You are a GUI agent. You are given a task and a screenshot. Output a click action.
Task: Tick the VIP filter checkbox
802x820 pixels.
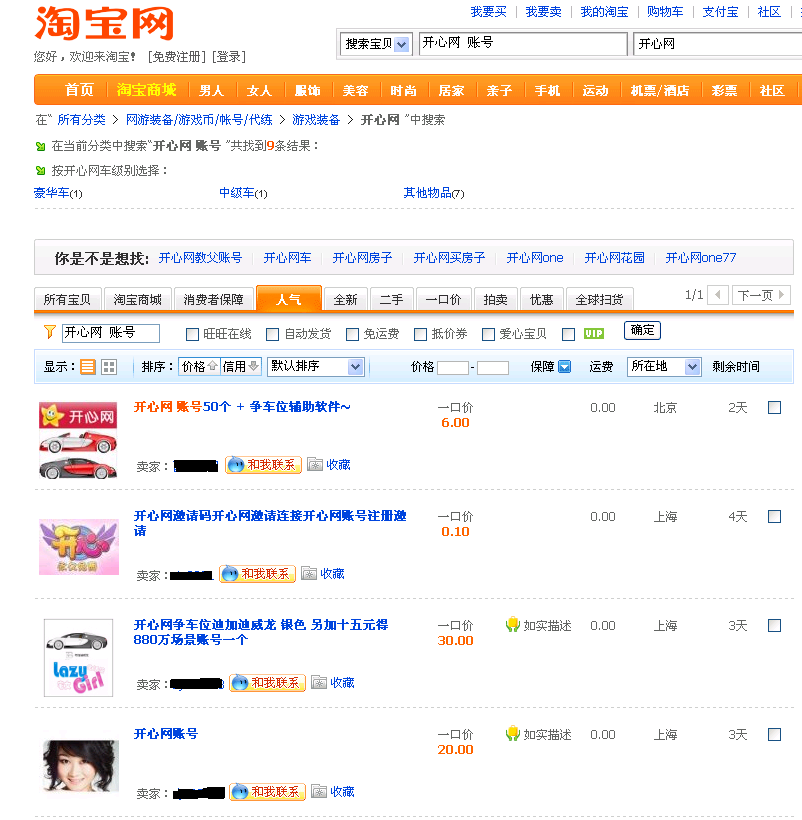tap(568, 334)
